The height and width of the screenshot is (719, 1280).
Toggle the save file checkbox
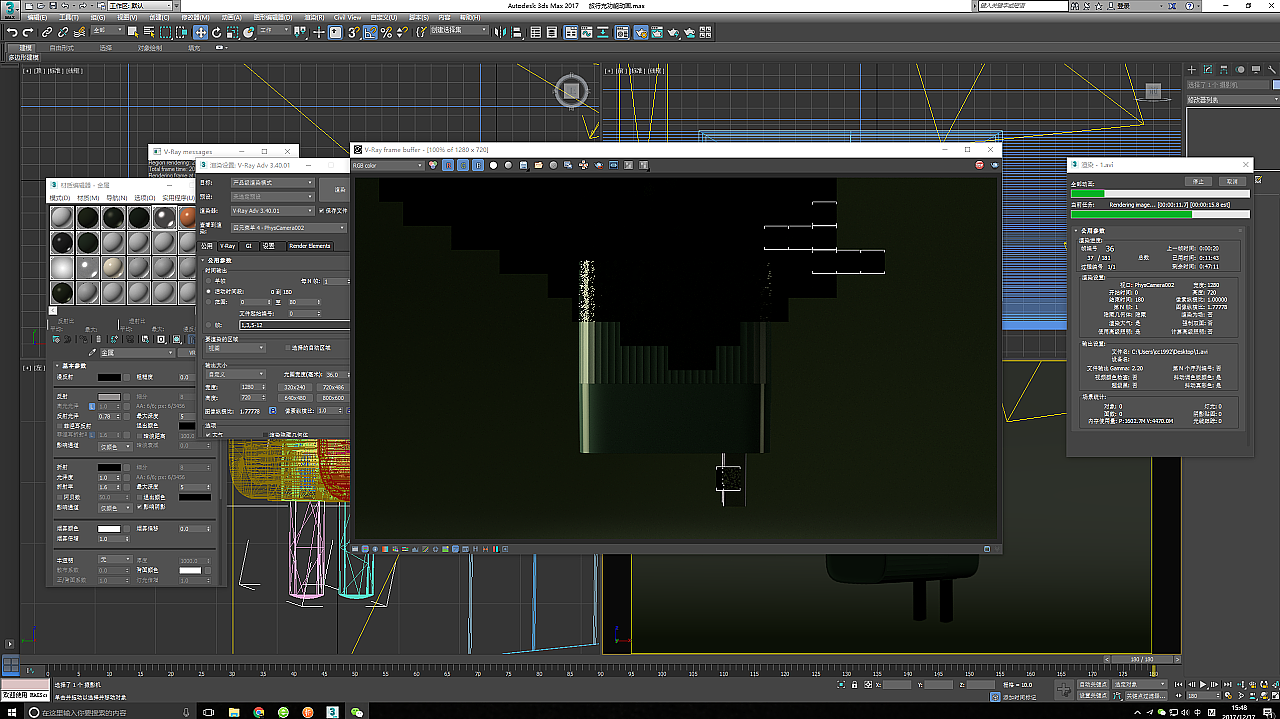tap(320, 211)
